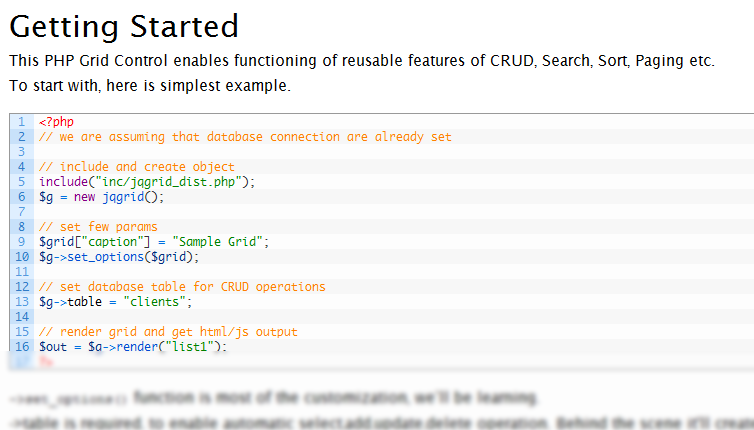
Task: Click the $out render("list1") code line
Action: point(133,347)
